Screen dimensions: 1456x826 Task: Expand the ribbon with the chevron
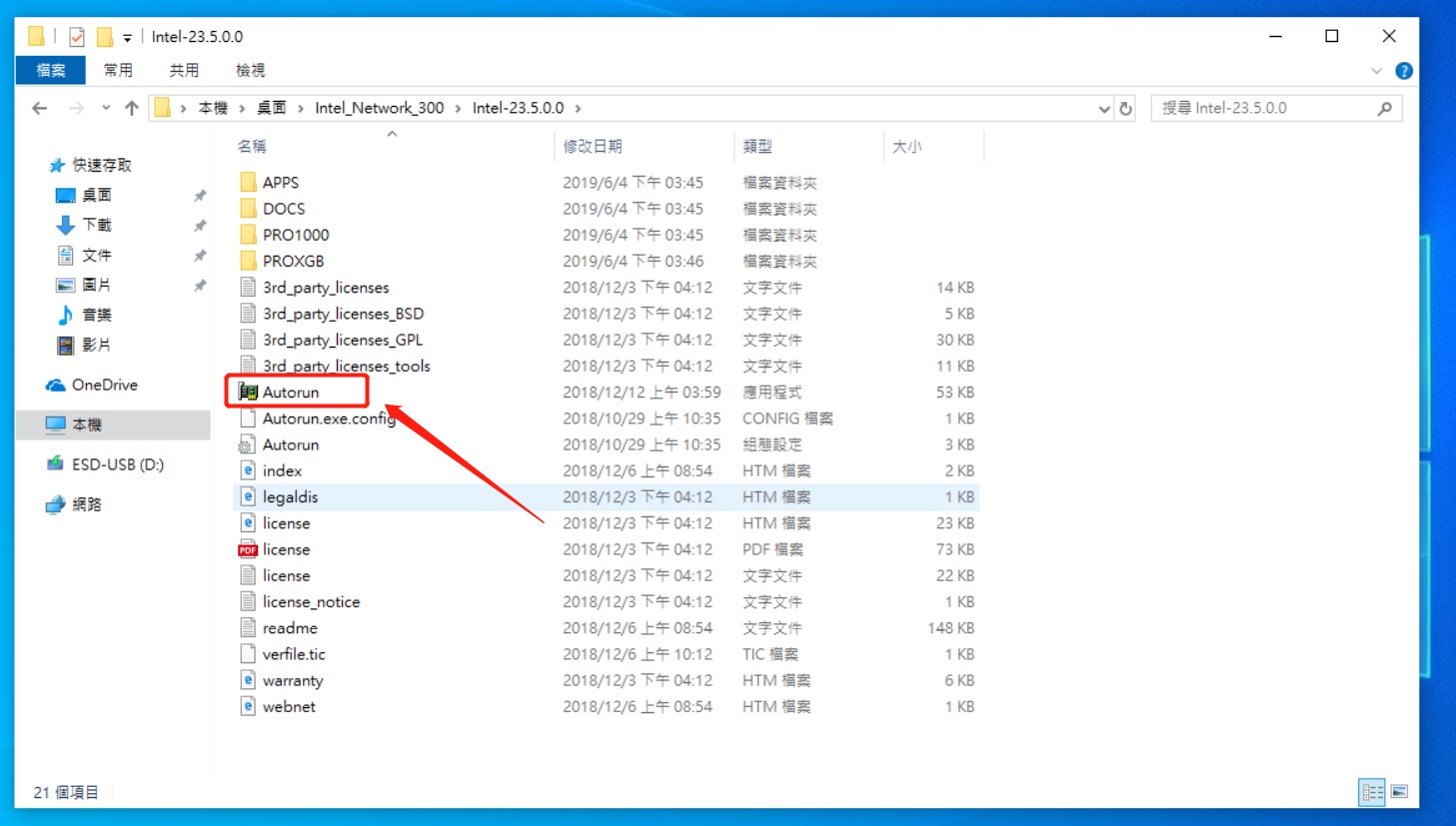pos(1376,71)
